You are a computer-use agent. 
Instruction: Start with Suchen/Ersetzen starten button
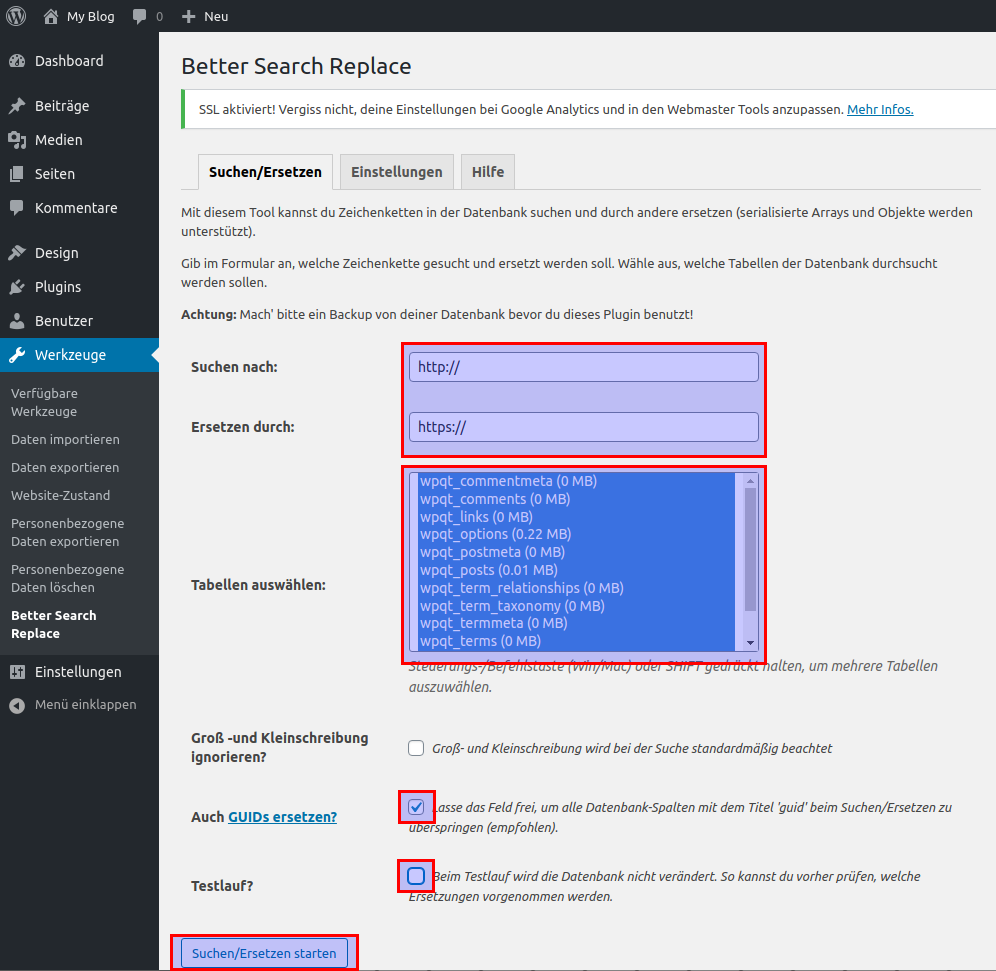tap(264, 953)
